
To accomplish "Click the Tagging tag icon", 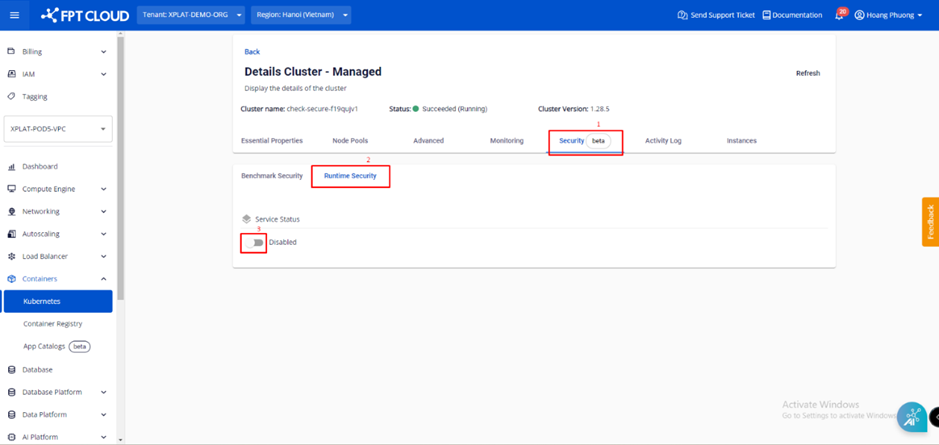I will 11,97.
